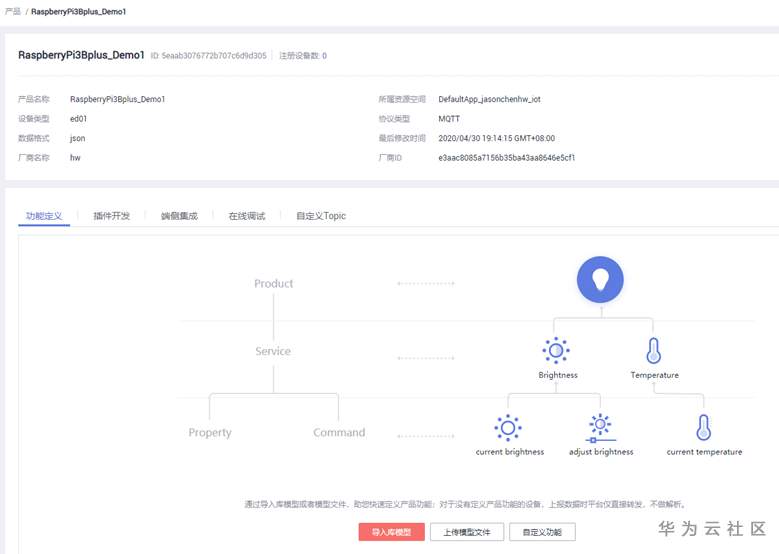Click the current temperature thermometer icon
779x554 pixels.
pyautogui.click(x=703, y=427)
